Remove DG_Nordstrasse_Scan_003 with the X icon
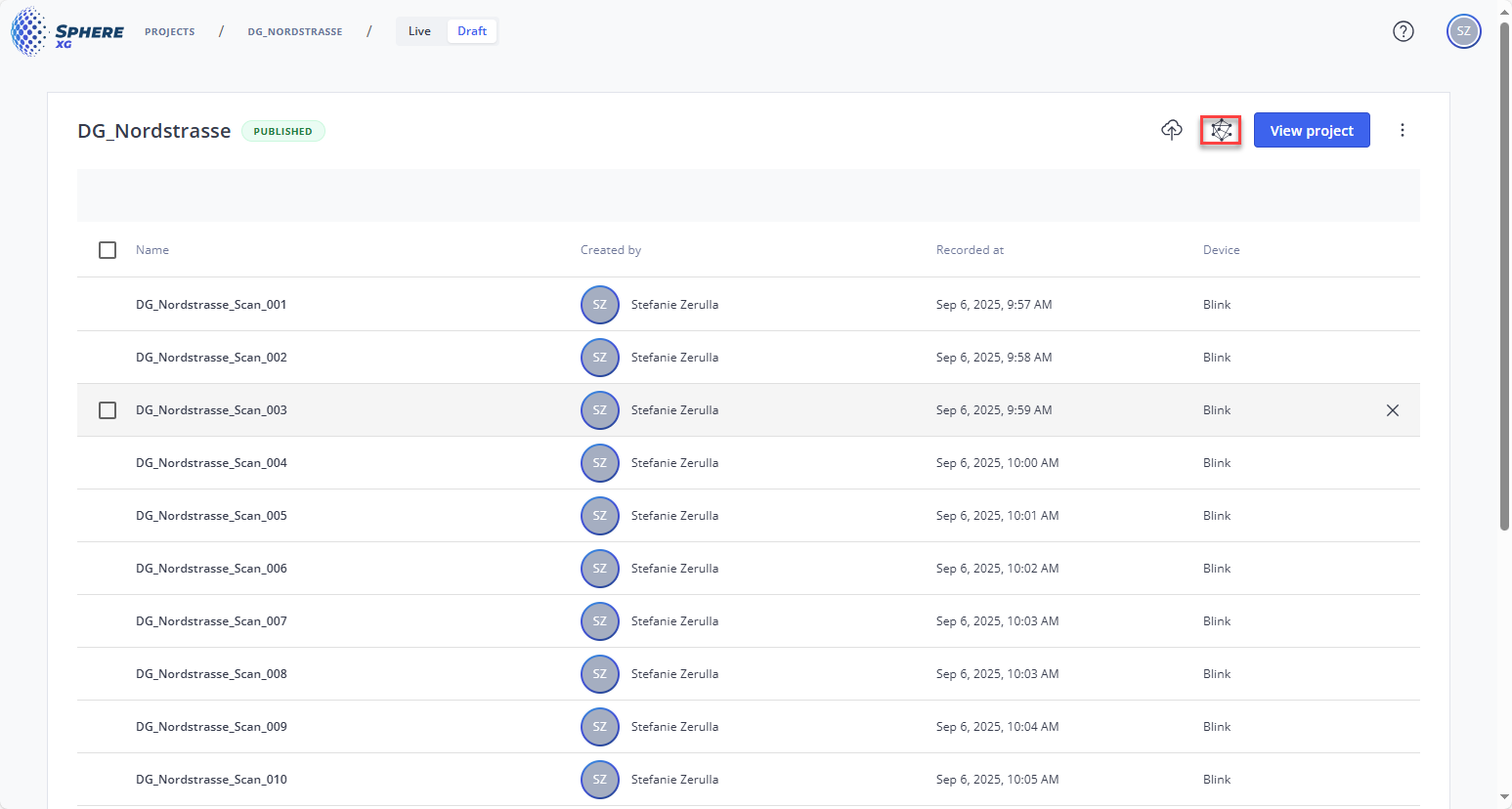Screen dimensions: 1512x809 (x=1392, y=410)
